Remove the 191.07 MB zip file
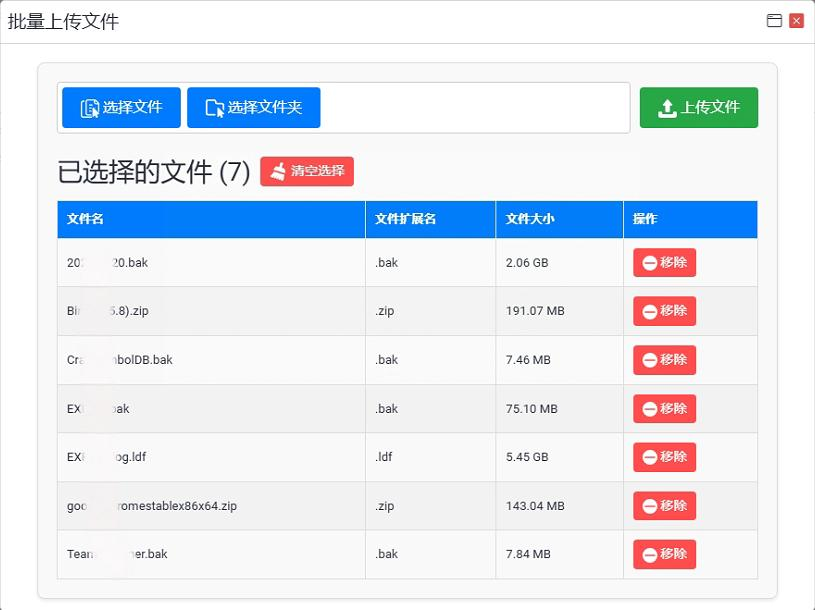 pyautogui.click(x=664, y=311)
